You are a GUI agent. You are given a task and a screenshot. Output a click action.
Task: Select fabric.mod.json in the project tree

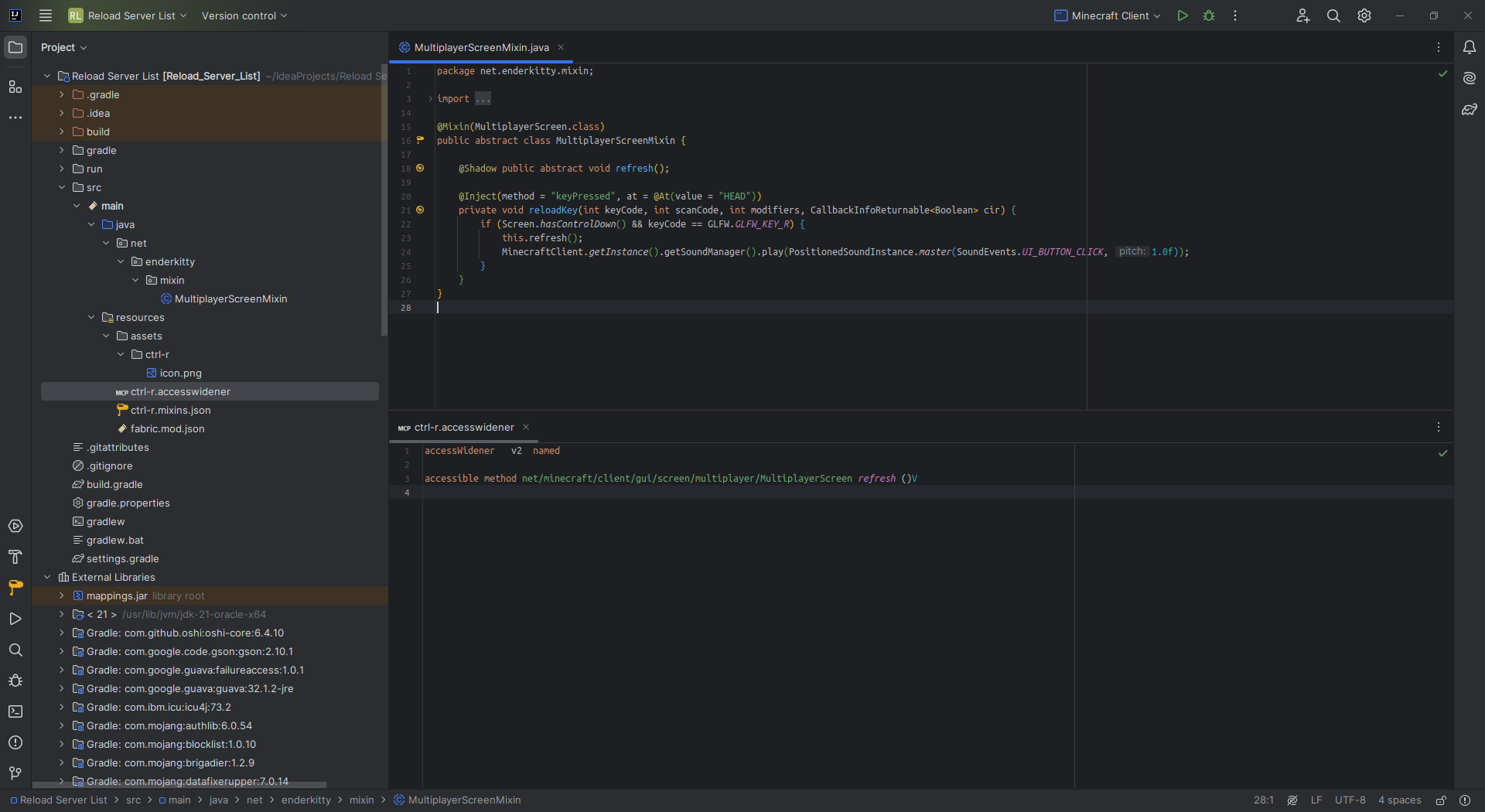167,428
